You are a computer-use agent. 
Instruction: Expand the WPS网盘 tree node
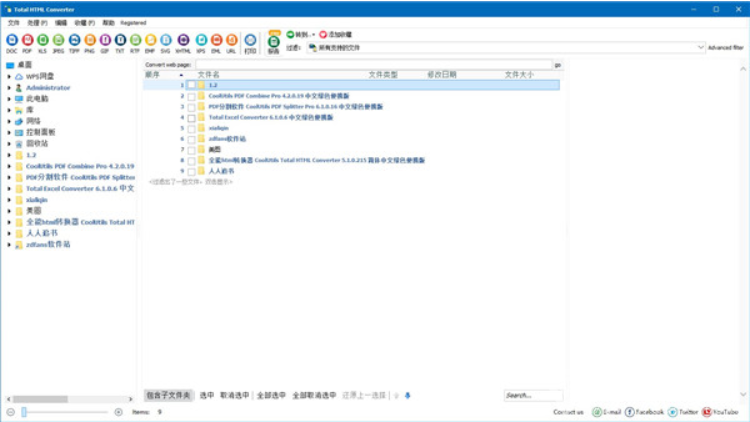tap(9, 77)
